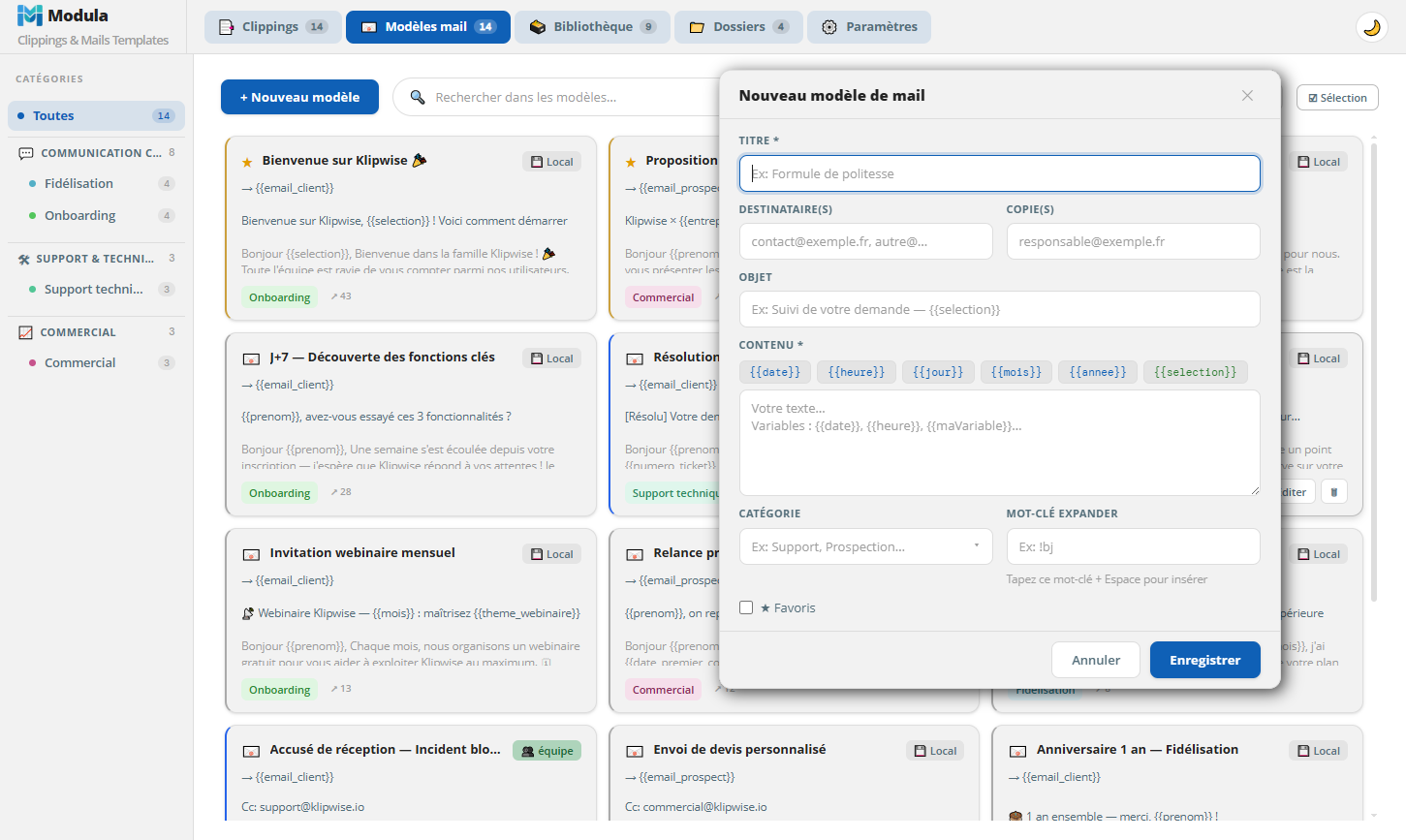Insert the {{date}} variable chip

775,372
